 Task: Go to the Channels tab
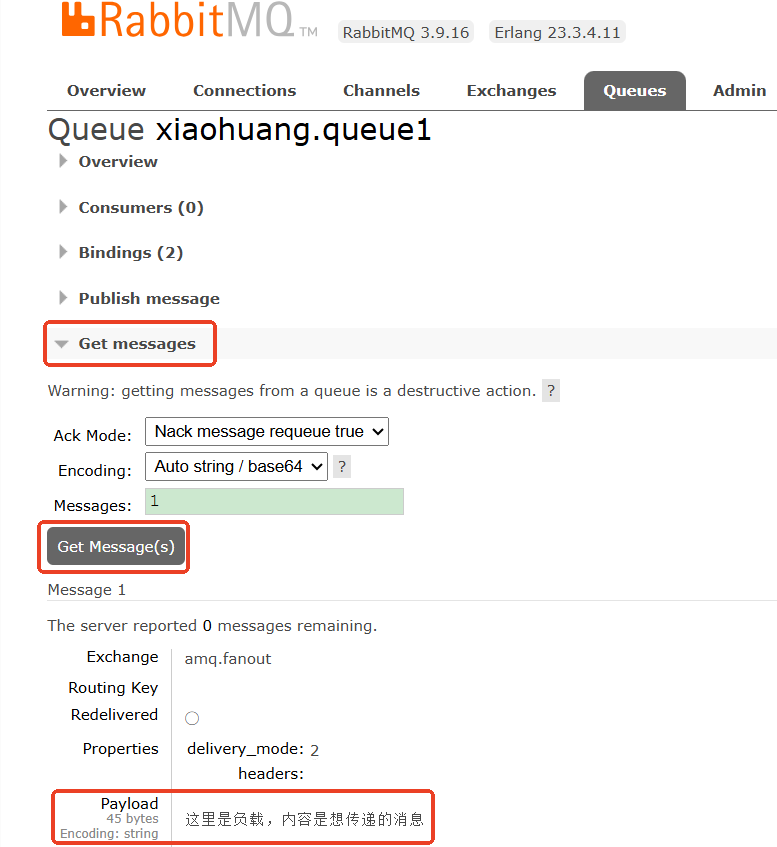coord(381,91)
